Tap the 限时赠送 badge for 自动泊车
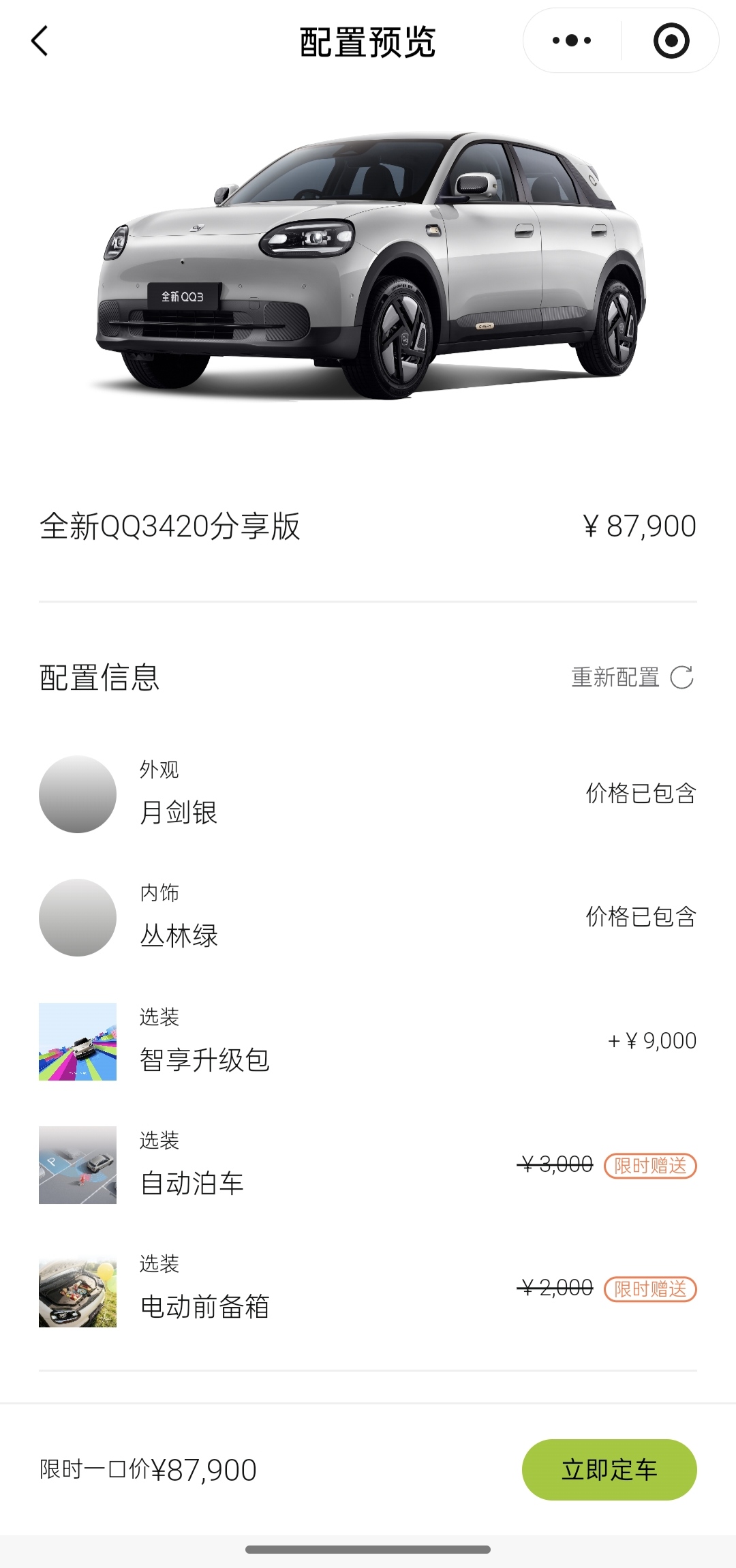Image resolution: width=736 pixels, height=1568 pixels. click(650, 1166)
